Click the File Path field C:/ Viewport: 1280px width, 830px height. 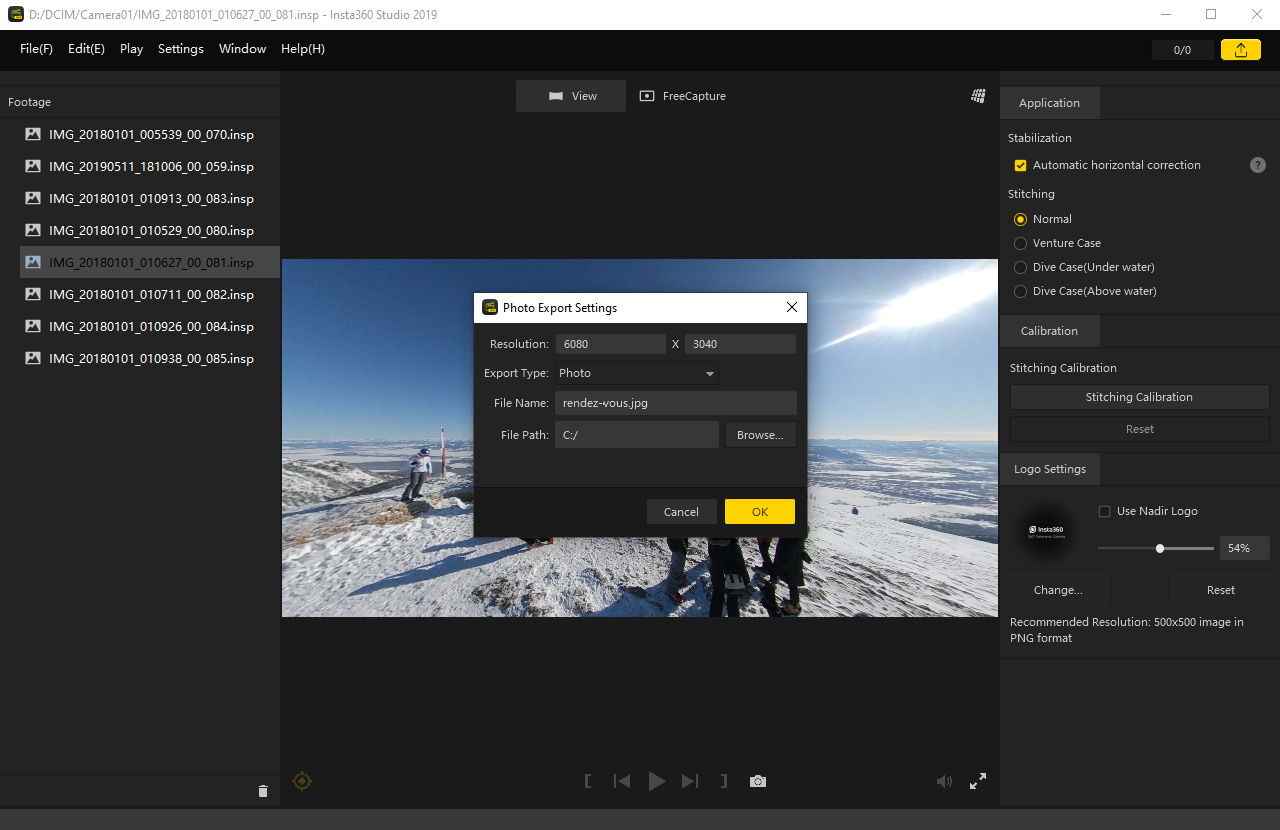click(x=637, y=435)
